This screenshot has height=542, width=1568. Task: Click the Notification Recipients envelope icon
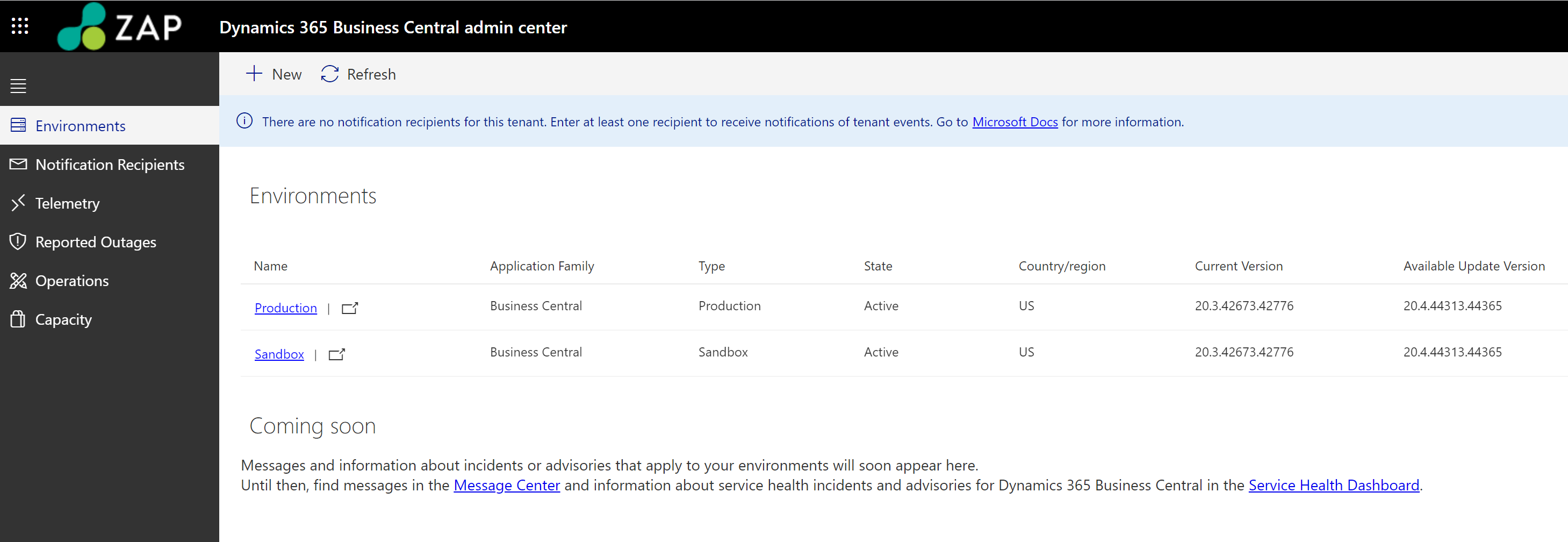(x=18, y=164)
